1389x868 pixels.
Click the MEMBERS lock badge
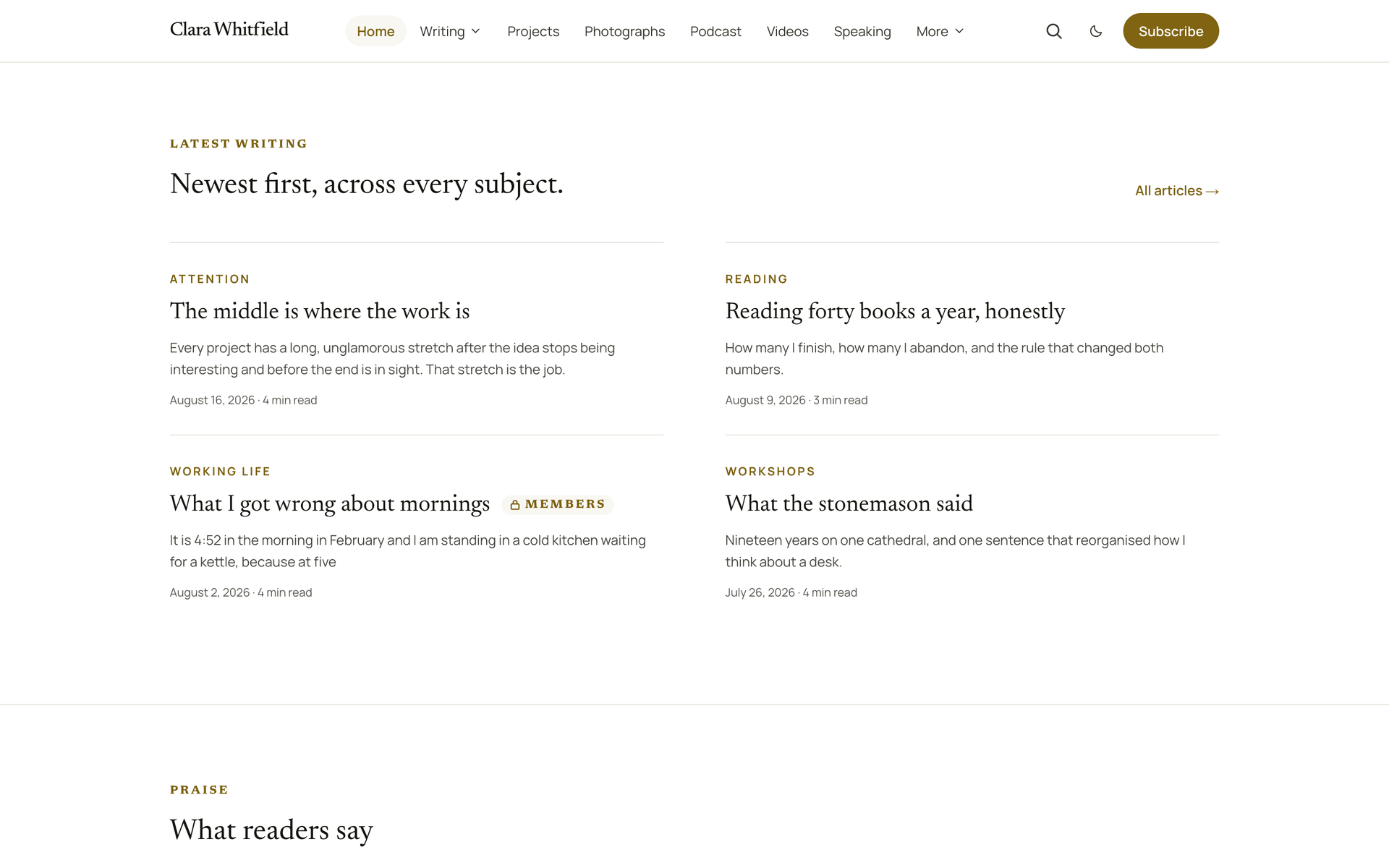(558, 504)
